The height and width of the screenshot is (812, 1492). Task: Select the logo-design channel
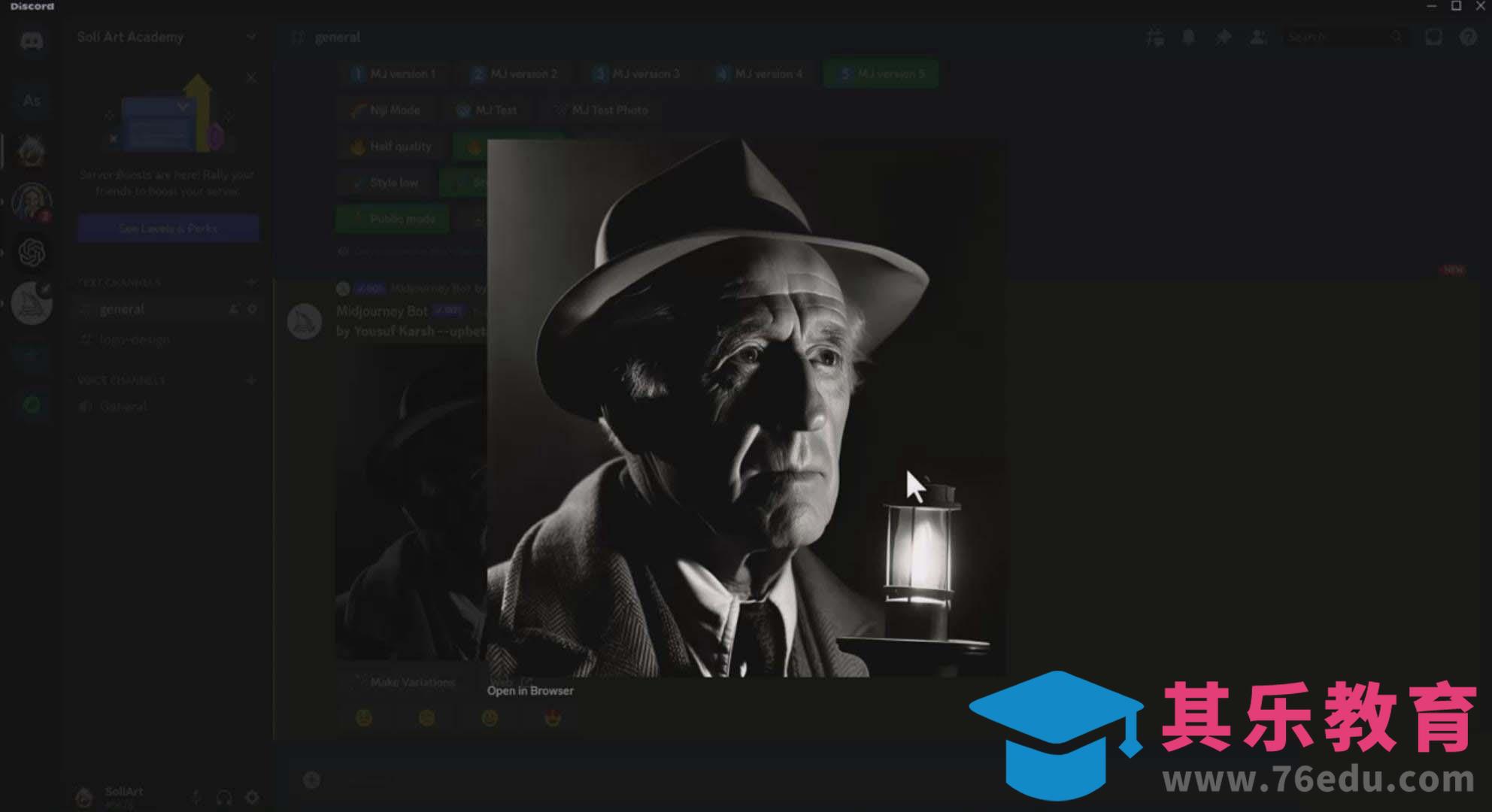coord(135,340)
